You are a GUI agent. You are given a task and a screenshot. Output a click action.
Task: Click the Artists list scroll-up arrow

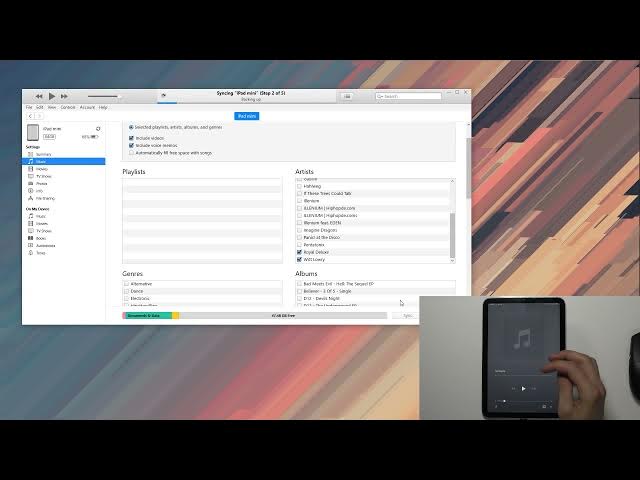[452, 181]
